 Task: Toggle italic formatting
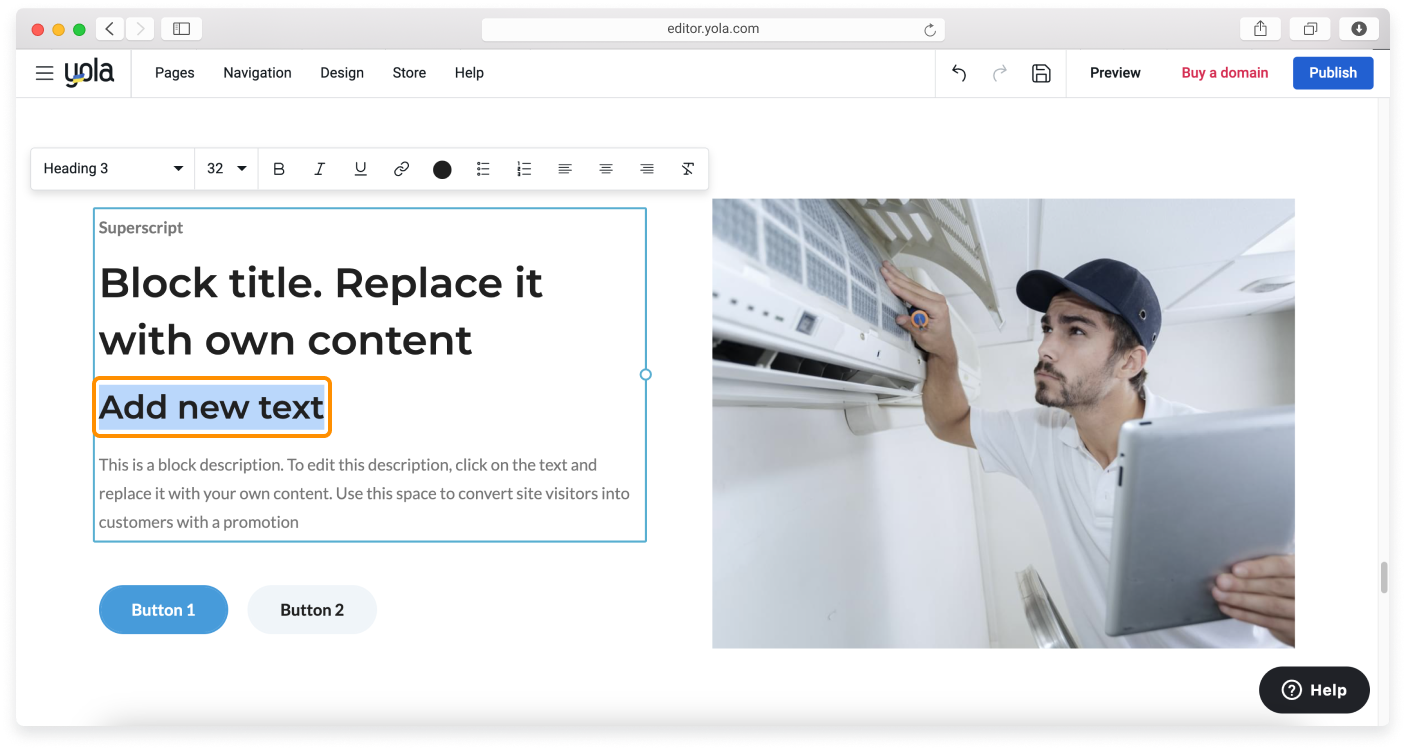click(320, 169)
